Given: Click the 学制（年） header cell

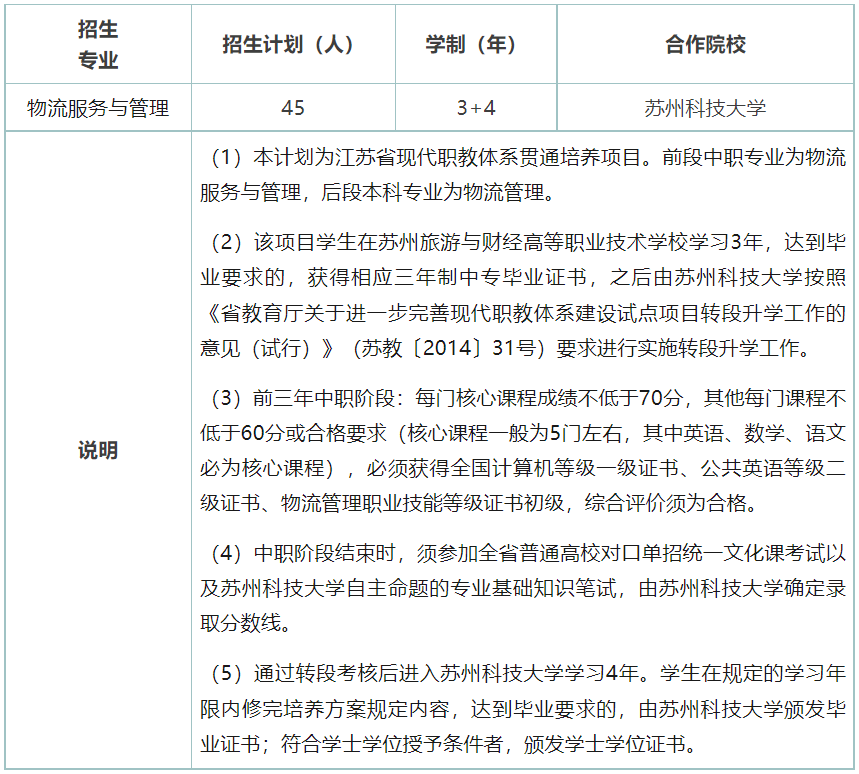Looking at the screenshot, I should (476, 44).
